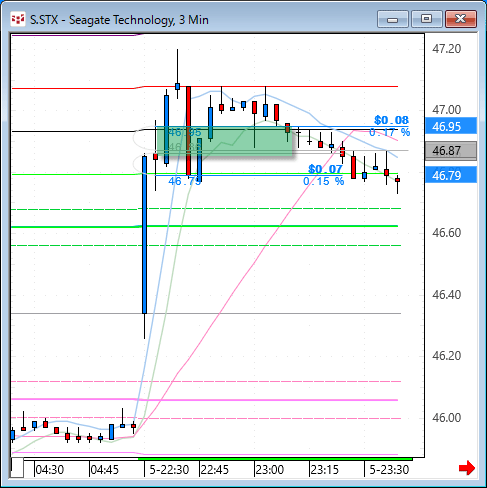The width and height of the screenshot is (487, 488).
Task: Click the 0.15 % annotation label
Action: [323, 181]
